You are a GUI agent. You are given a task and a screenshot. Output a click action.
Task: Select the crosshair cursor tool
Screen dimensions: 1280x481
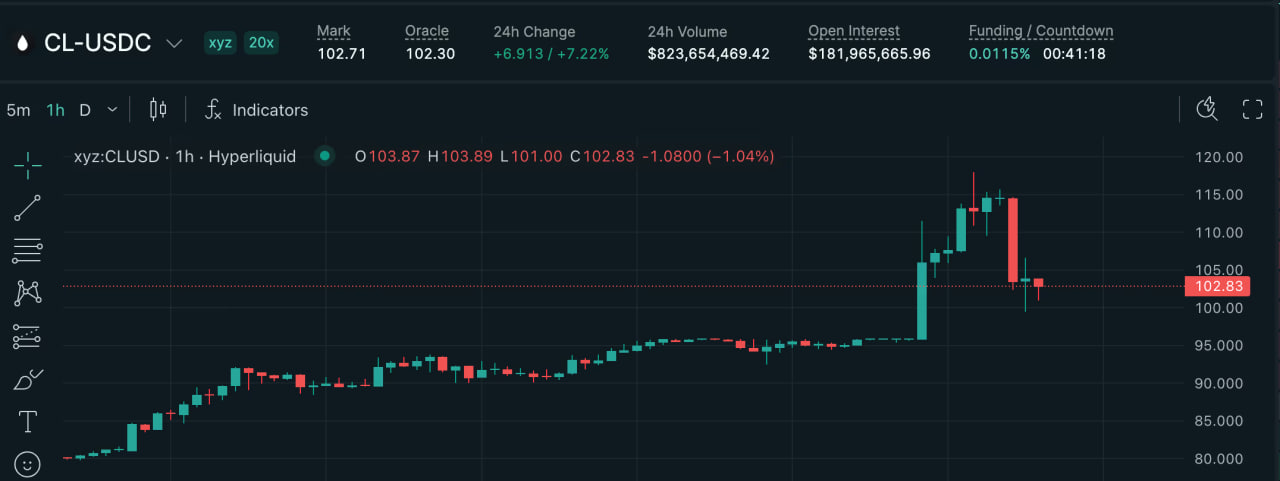tap(28, 161)
